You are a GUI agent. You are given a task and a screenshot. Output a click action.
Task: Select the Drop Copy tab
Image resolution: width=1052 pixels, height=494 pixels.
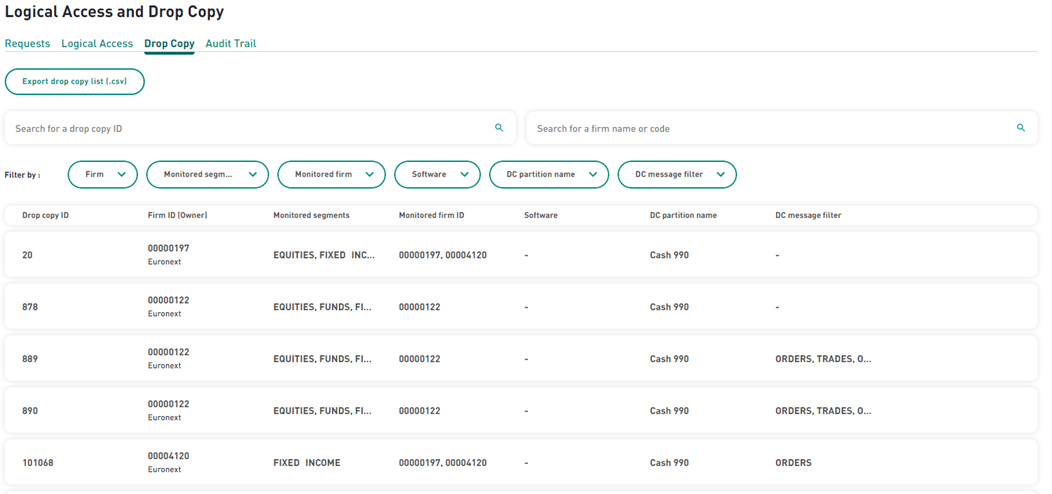point(169,44)
